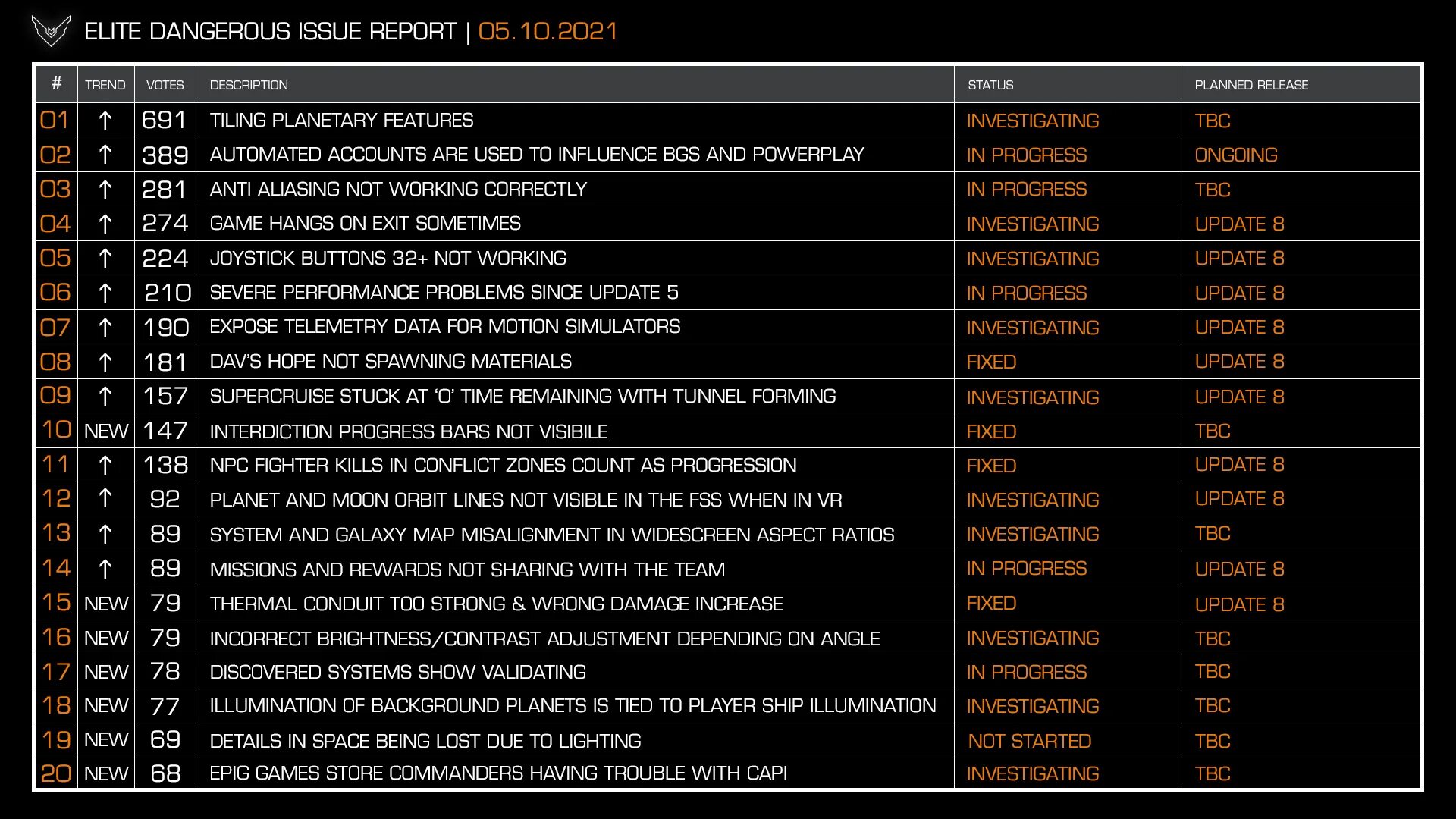This screenshot has width=1456, height=819.
Task: Click the trend arrow in the joystick buttons row
Action: tap(105, 259)
